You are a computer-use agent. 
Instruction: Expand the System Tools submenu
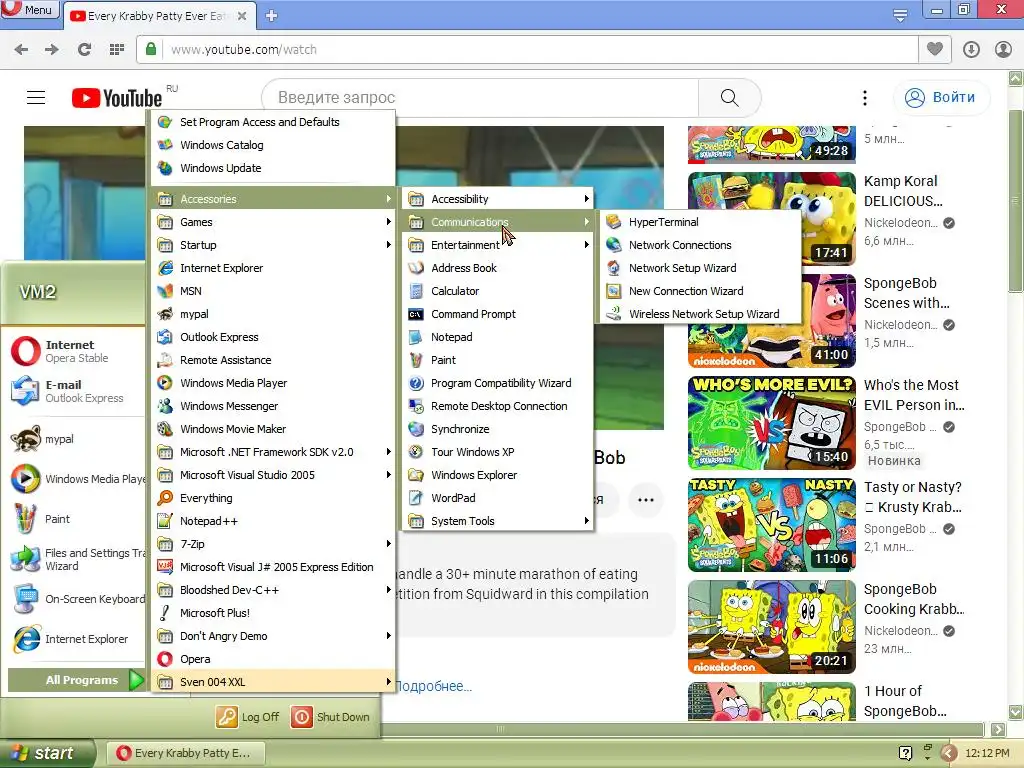click(498, 520)
